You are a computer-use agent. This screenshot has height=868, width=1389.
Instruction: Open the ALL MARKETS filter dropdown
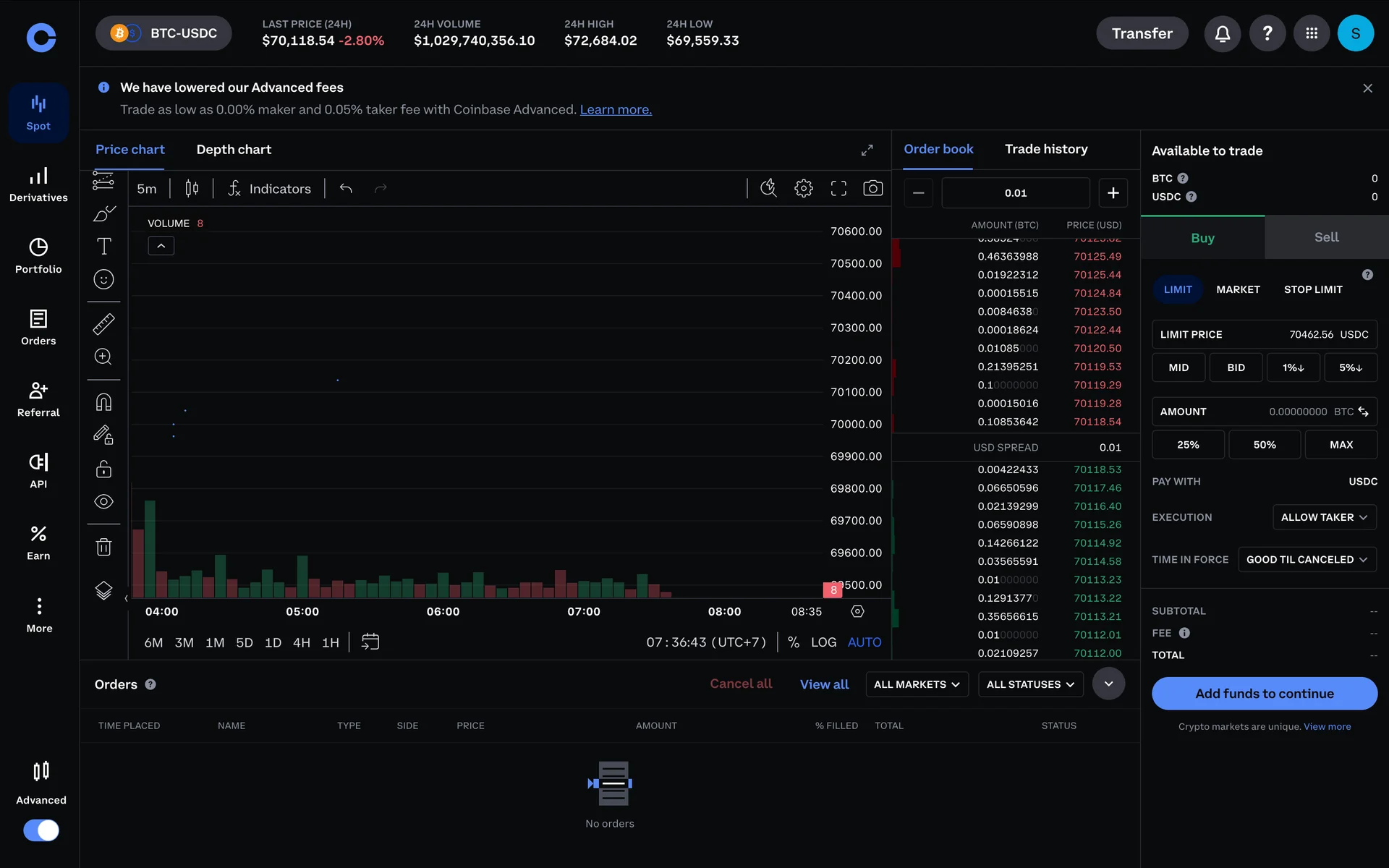coord(917,684)
